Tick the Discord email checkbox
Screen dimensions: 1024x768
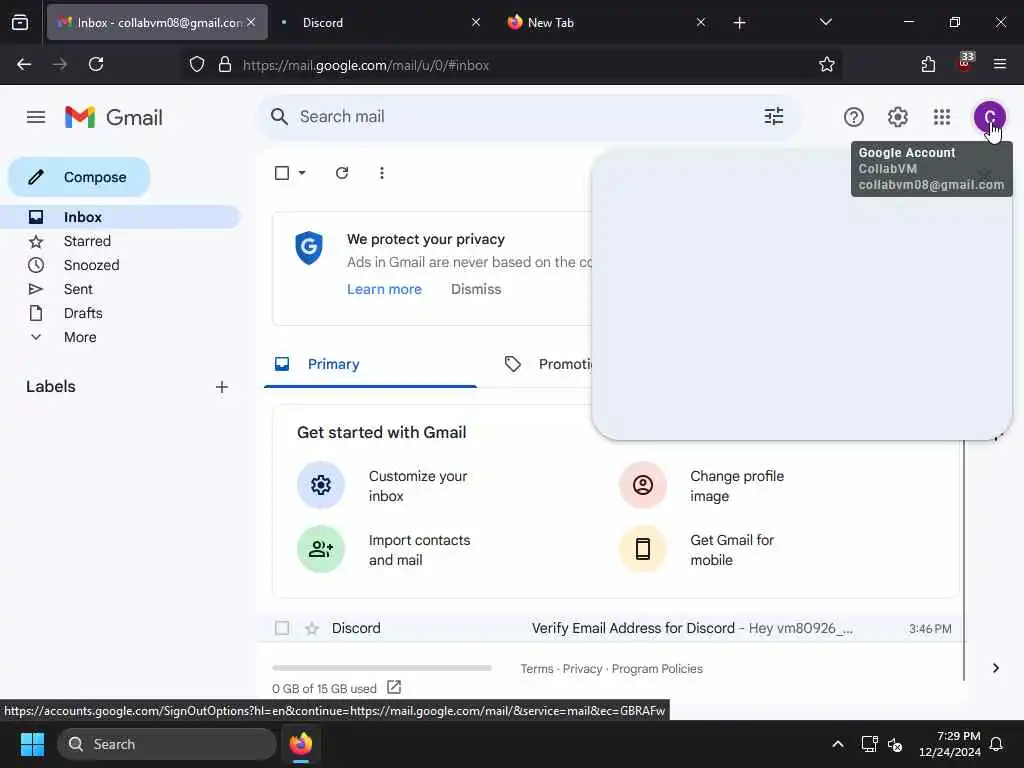[x=281, y=628]
